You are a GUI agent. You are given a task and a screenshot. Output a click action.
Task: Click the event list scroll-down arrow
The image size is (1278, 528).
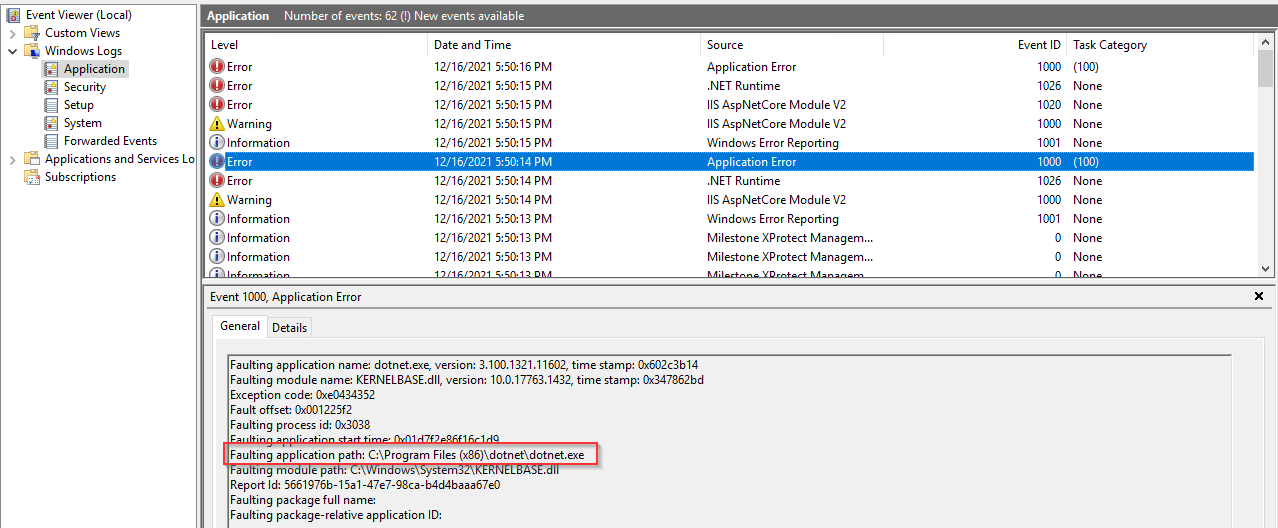(1265, 268)
